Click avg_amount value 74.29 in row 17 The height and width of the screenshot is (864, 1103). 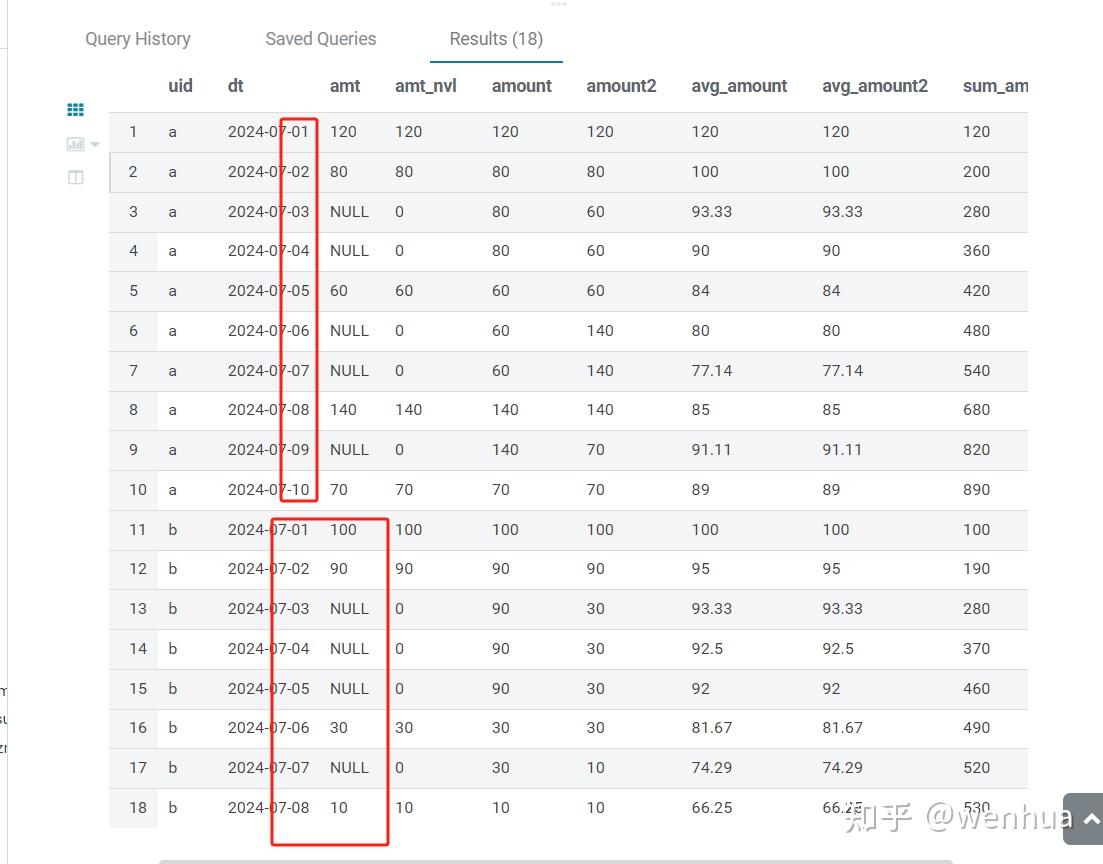711,768
